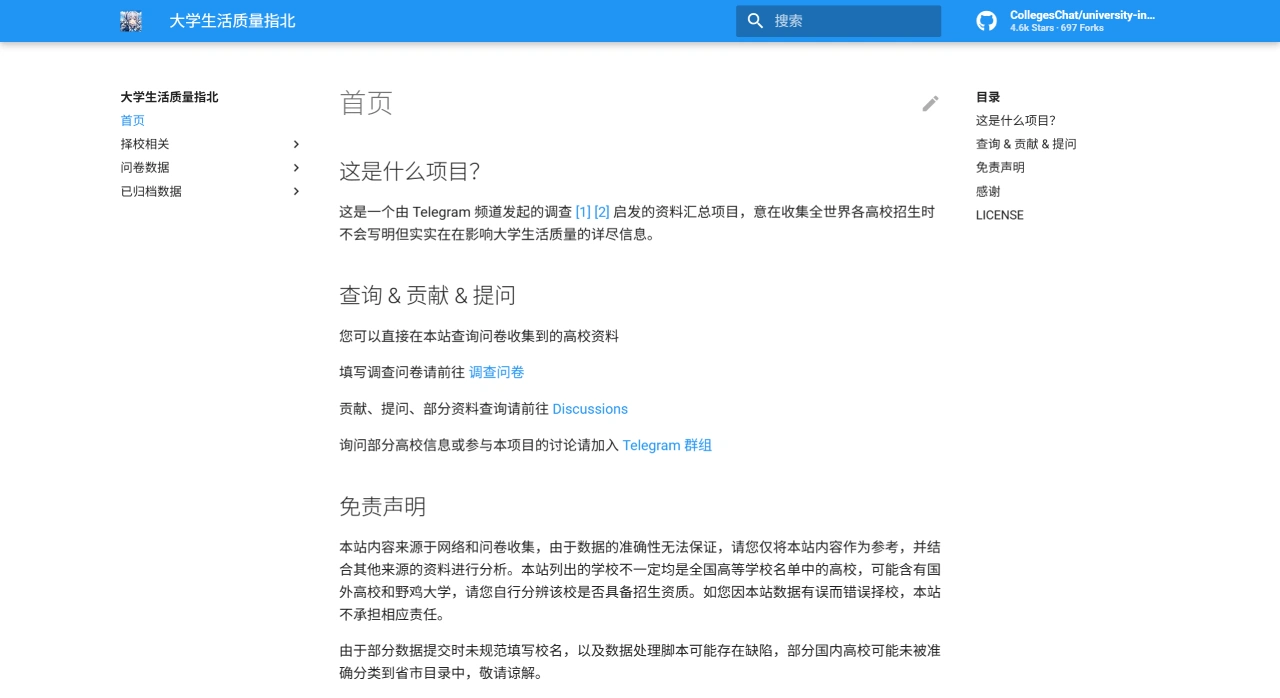Click the 这是什么项目? section heading

pyautogui.click(x=410, y=171)
